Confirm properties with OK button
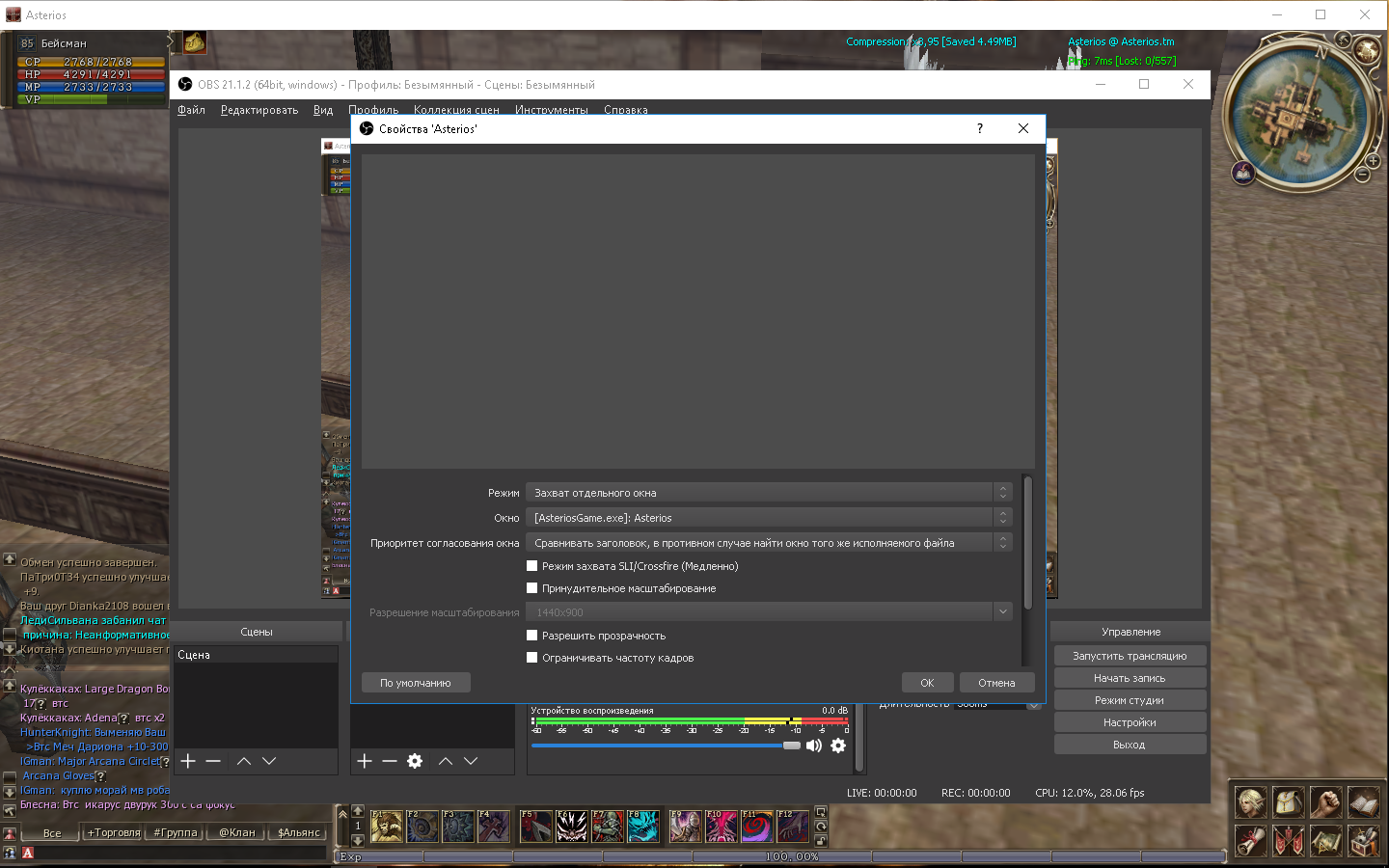 (927, 683)
